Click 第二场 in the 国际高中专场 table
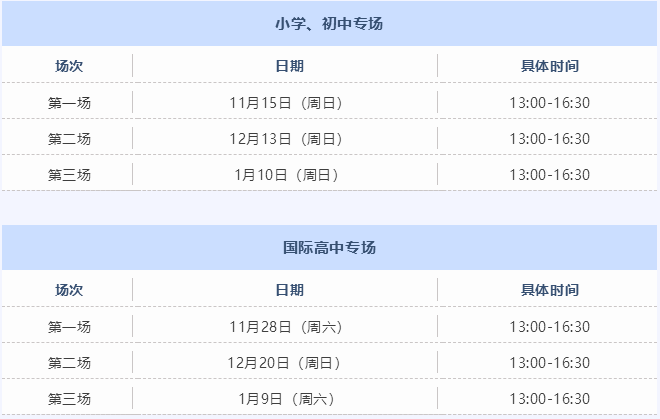Screen dimensions: 660x419 click(x=69, y=362)
